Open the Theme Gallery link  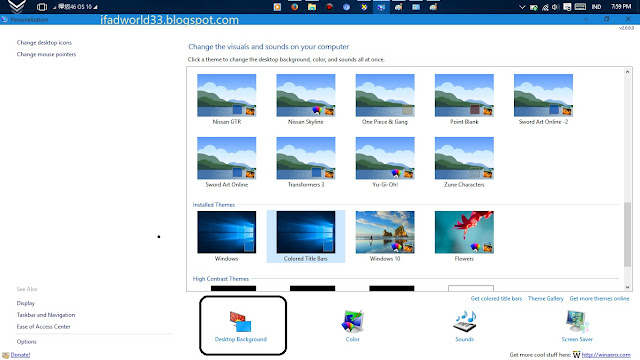pyautogui.click(x=546, y=299)
